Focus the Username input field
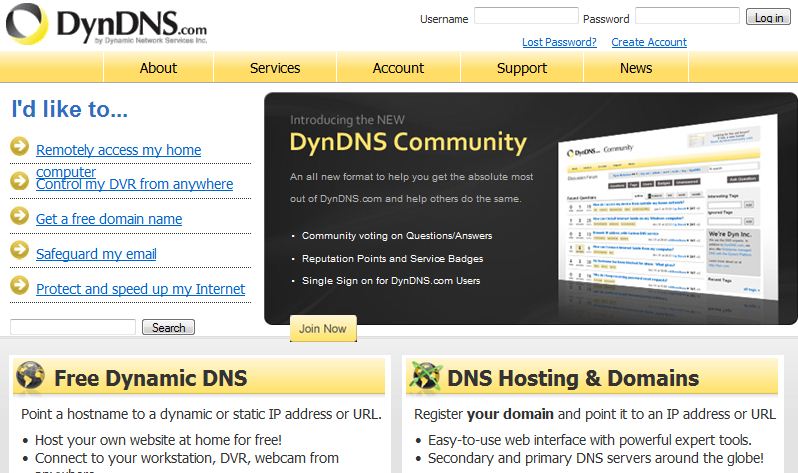798x473 pixels. pyautogui.click(x=526, y=16)
